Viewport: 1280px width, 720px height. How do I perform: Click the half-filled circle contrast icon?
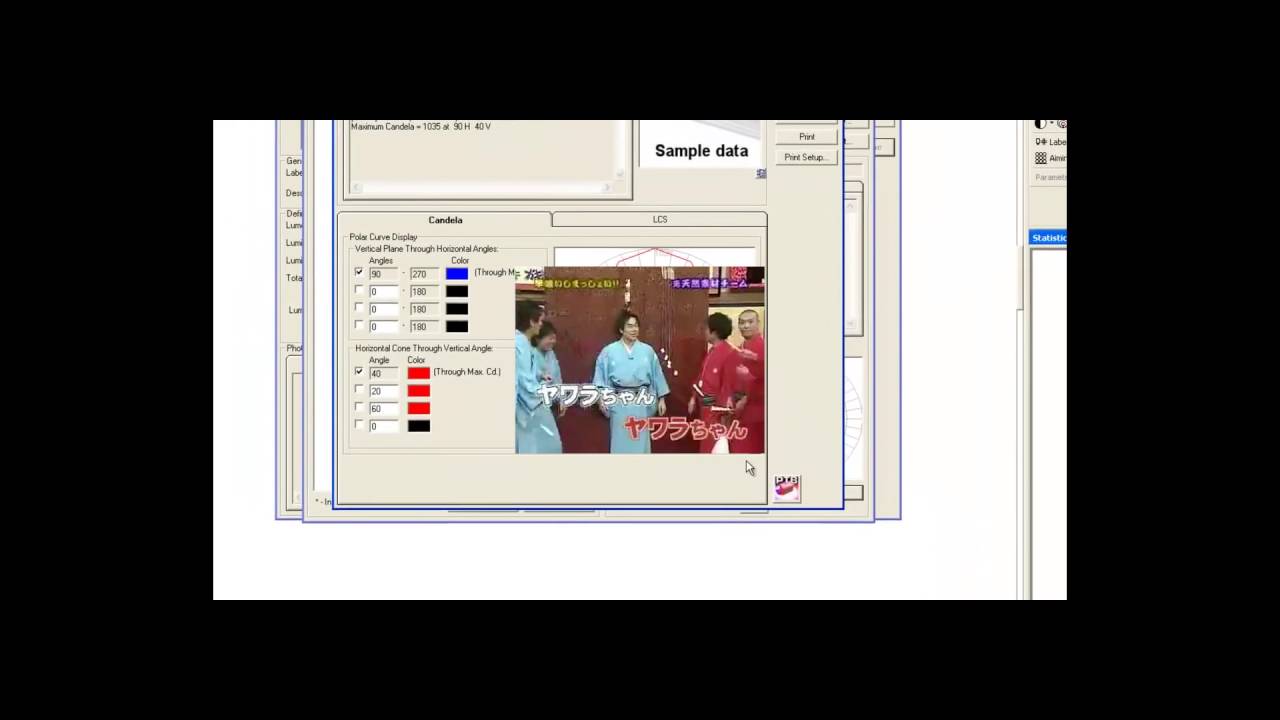[x=1041, y=124]
